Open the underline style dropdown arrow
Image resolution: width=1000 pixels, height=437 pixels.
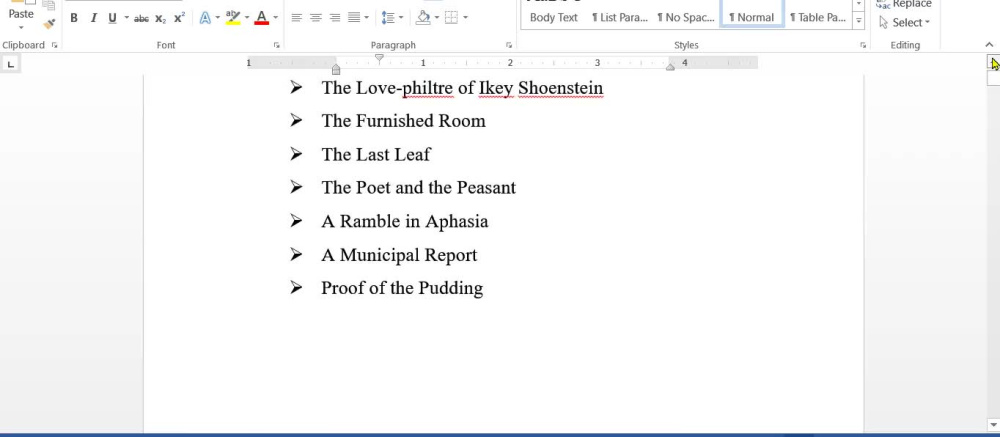[126, 18]
